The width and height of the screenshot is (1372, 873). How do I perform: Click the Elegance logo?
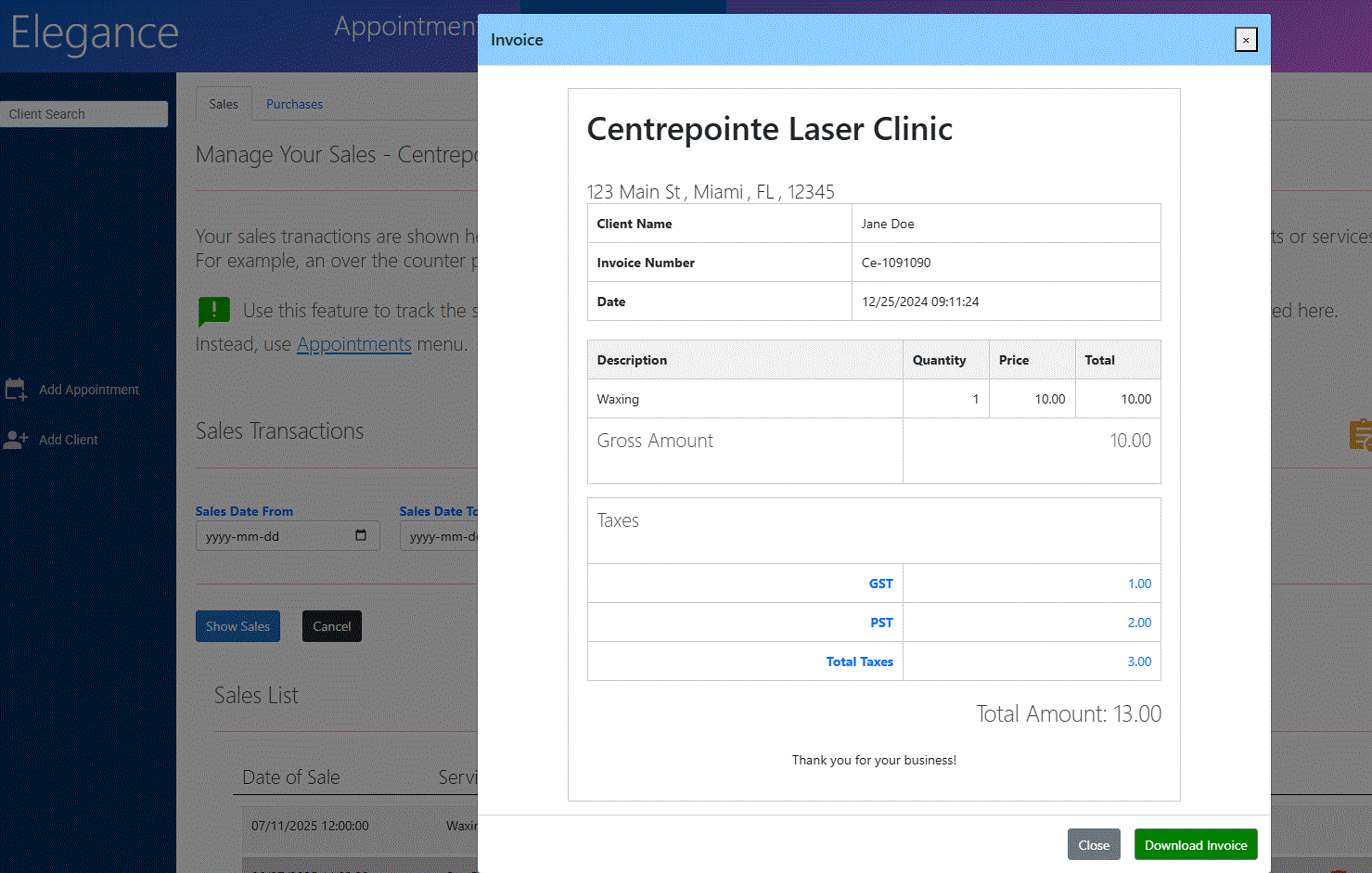tap(95, 33)
